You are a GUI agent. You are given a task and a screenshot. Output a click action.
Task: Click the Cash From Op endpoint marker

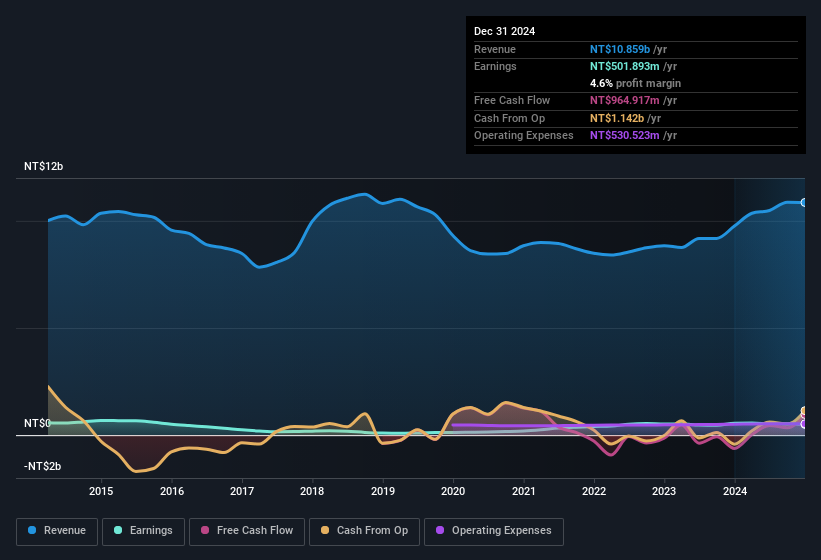pyautogui.click(x=804, y=411)
